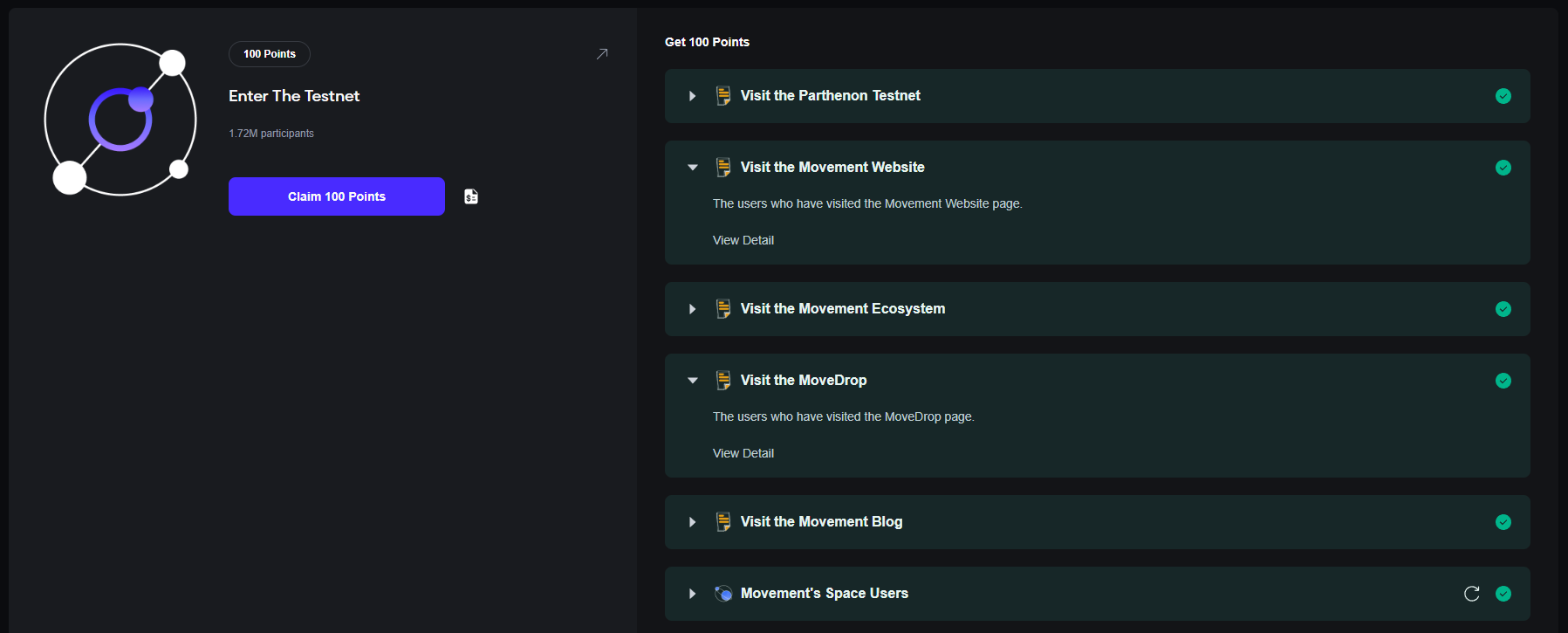
Task: Click the Parthenon Testnet task script icon
Action: pyautogui.click(x=723, y=96)
